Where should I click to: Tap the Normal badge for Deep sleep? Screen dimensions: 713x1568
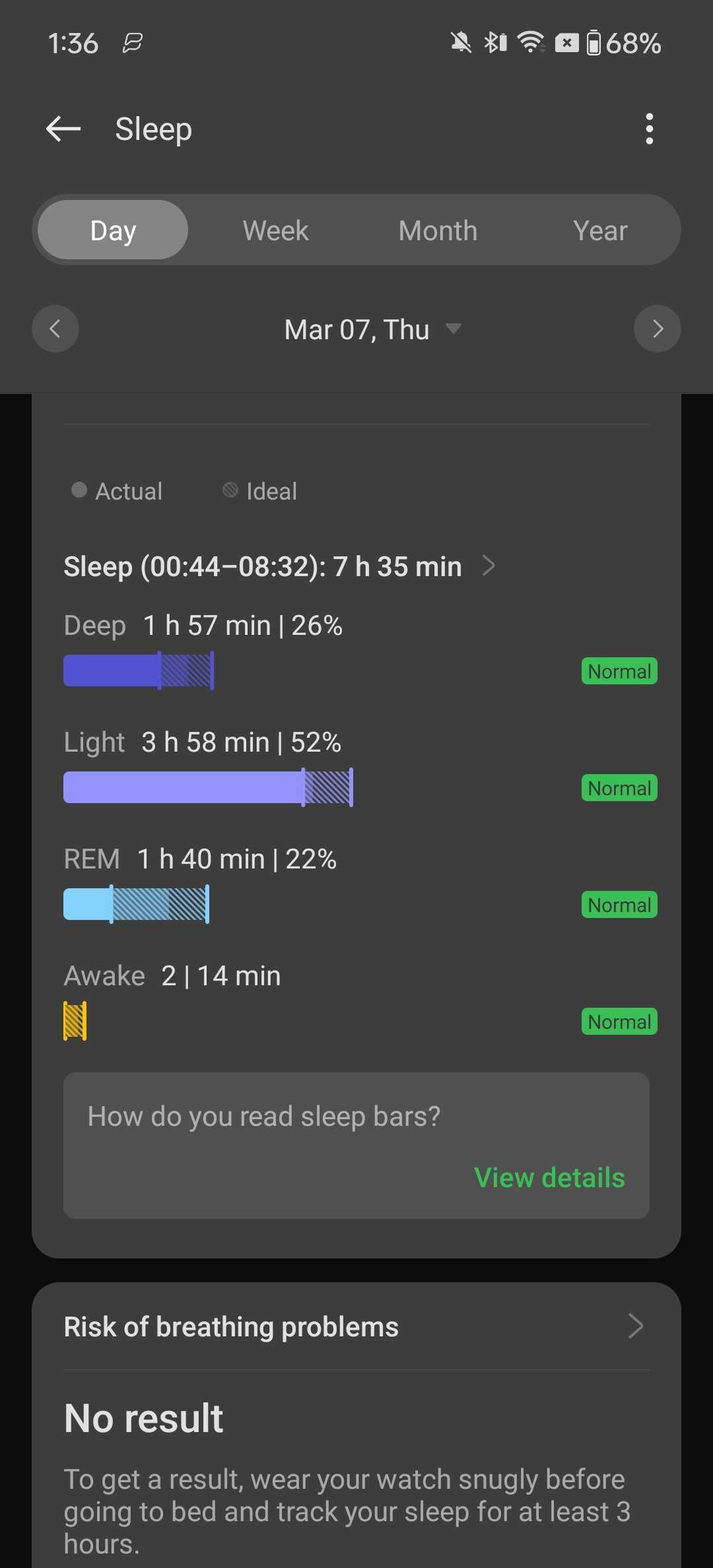coord(619,671)
